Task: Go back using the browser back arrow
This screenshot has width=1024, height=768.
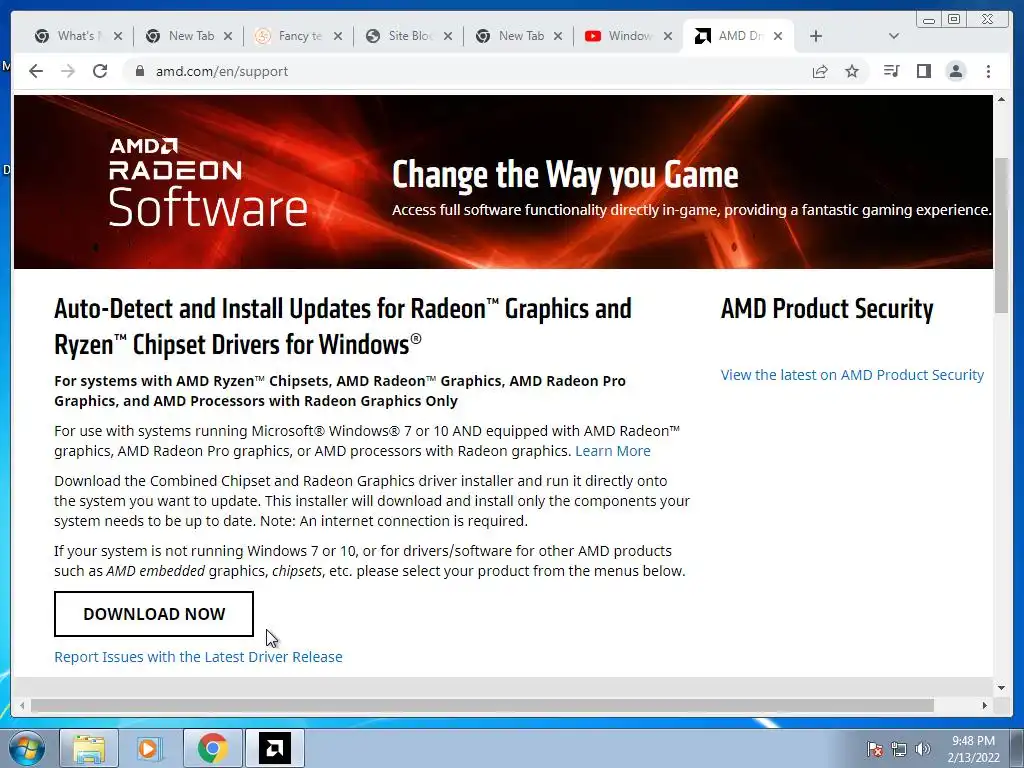Action: point(36,71)
